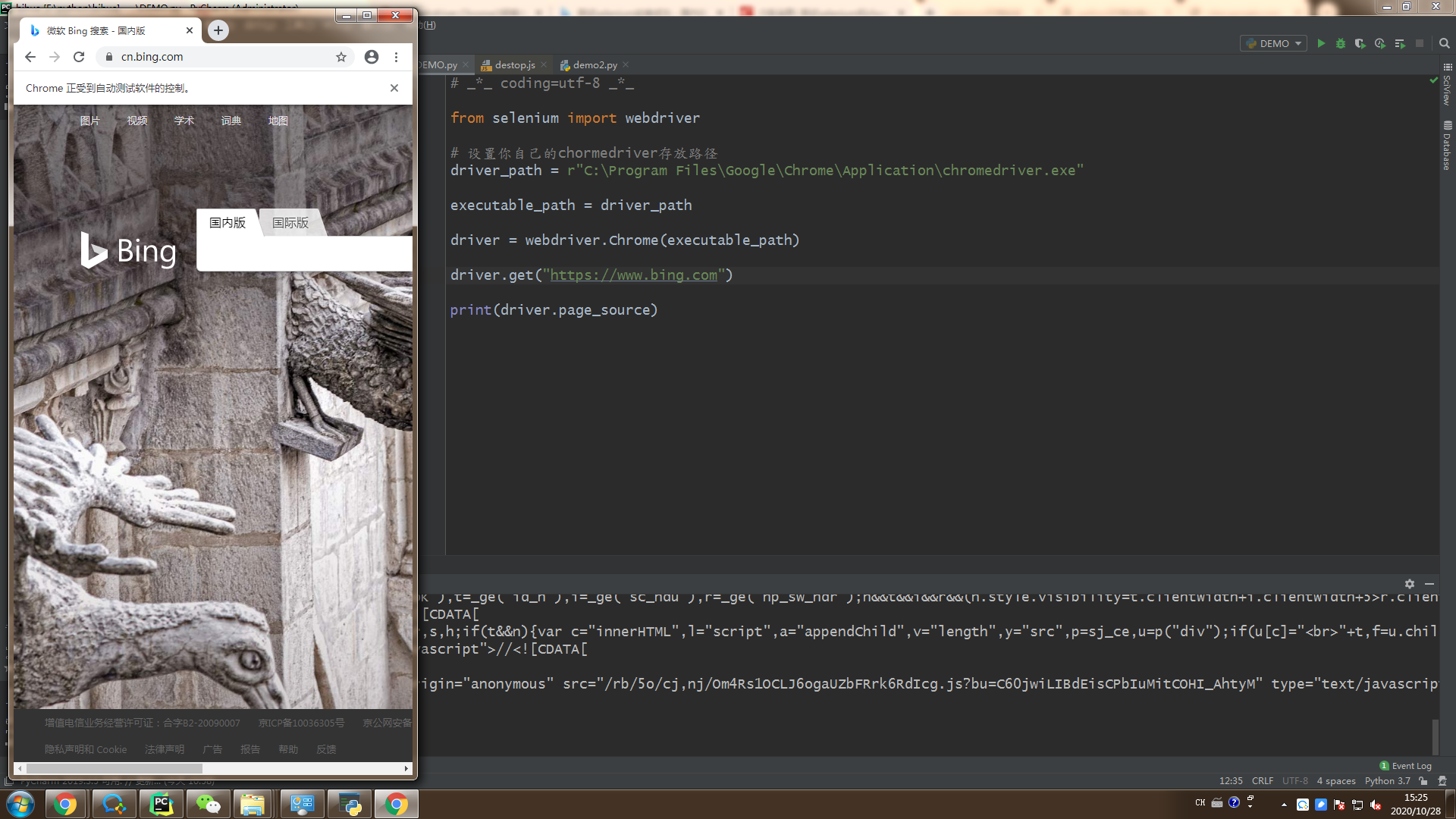The height and width of the screenshot is (819, 1456).
Task: Open the Event Log panel
Action: coord(1405,765)
